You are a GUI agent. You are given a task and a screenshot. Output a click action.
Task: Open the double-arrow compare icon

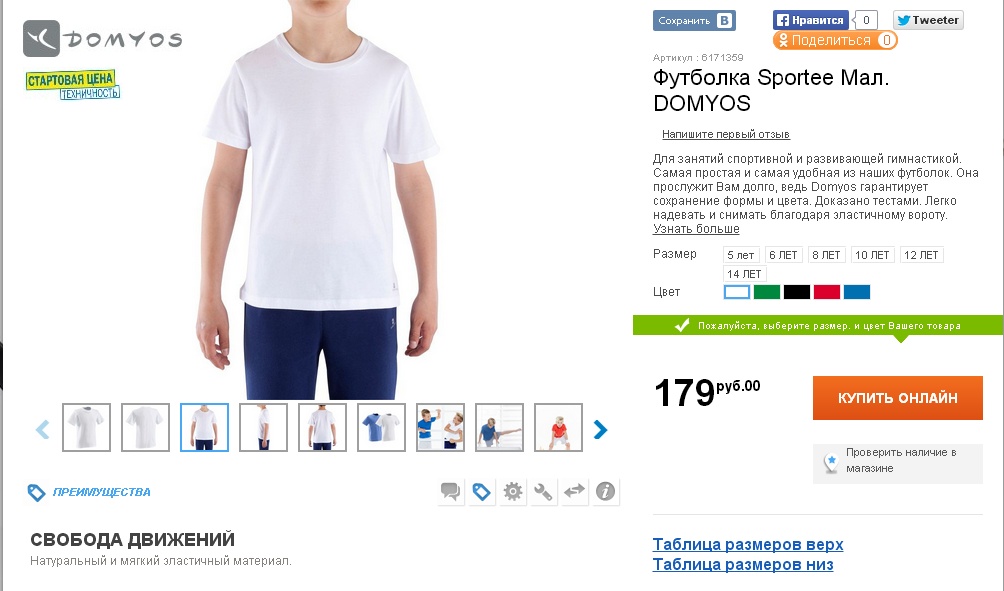coord(574,492)
